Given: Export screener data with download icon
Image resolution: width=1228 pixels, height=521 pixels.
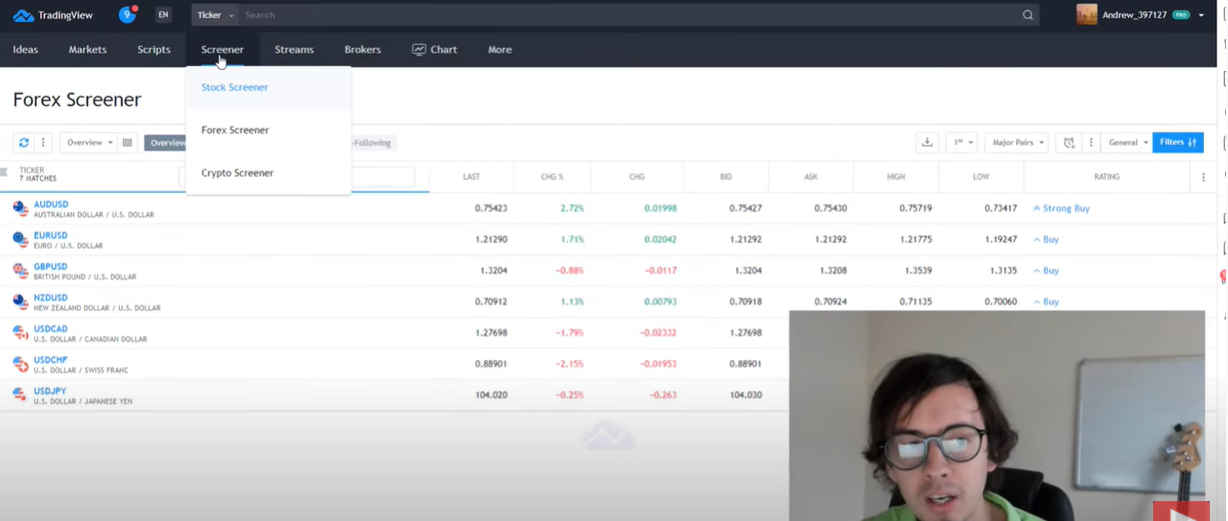Looking at the screenshot, I should (x=927, y=143).
